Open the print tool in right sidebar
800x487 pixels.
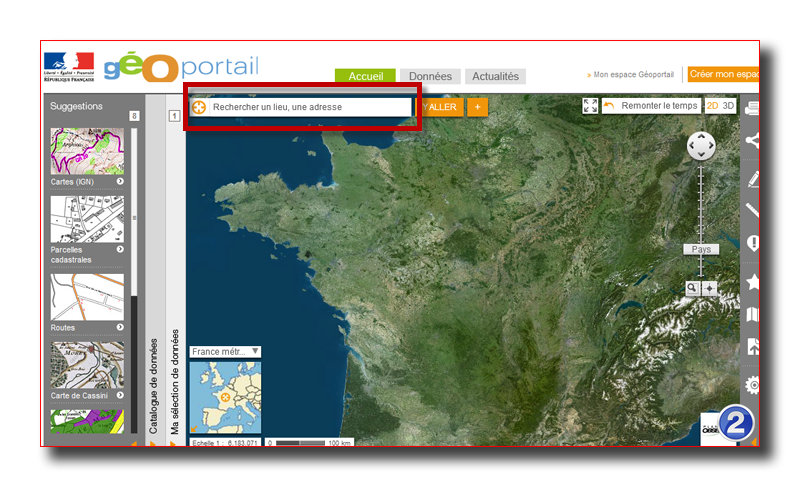pyautogui.click(x=752, y=108)
